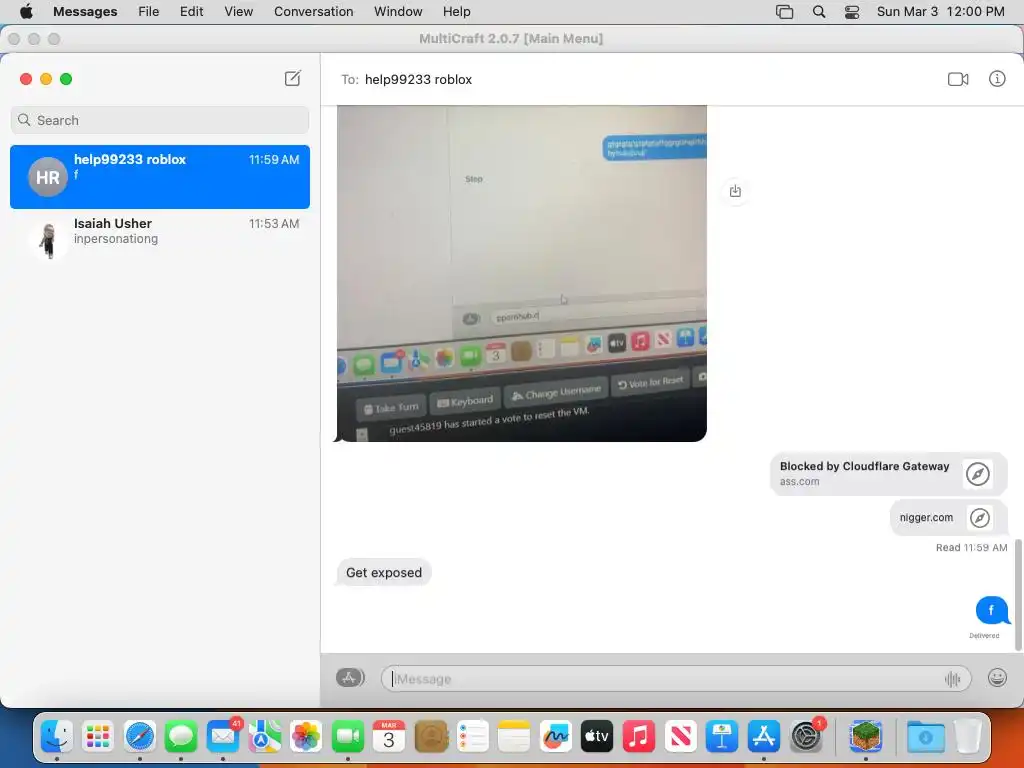Open the Help menu
The image size is (1024, 768).
(x=456, y=11)
